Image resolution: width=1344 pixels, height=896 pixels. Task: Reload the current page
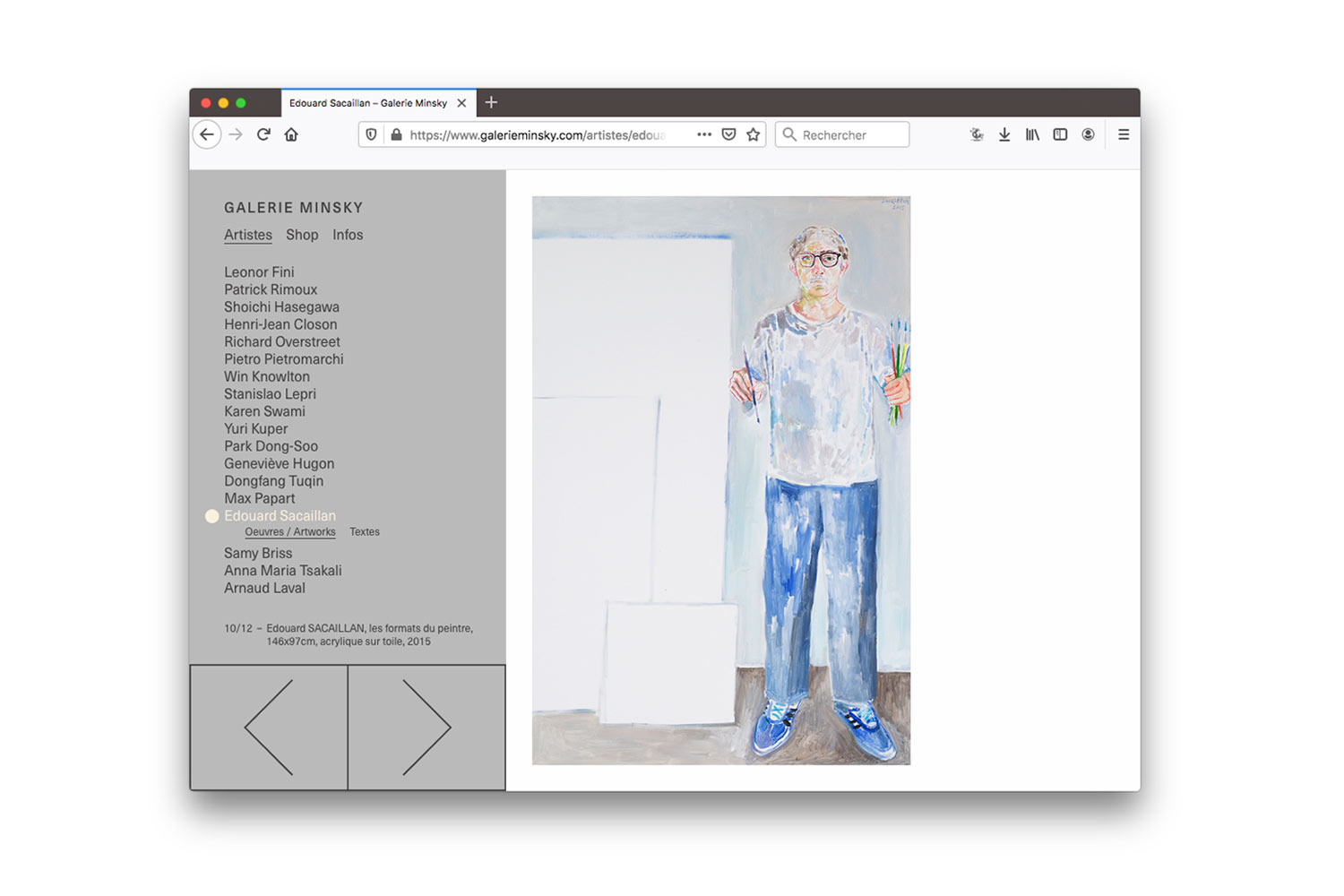[x=263, y=134]
